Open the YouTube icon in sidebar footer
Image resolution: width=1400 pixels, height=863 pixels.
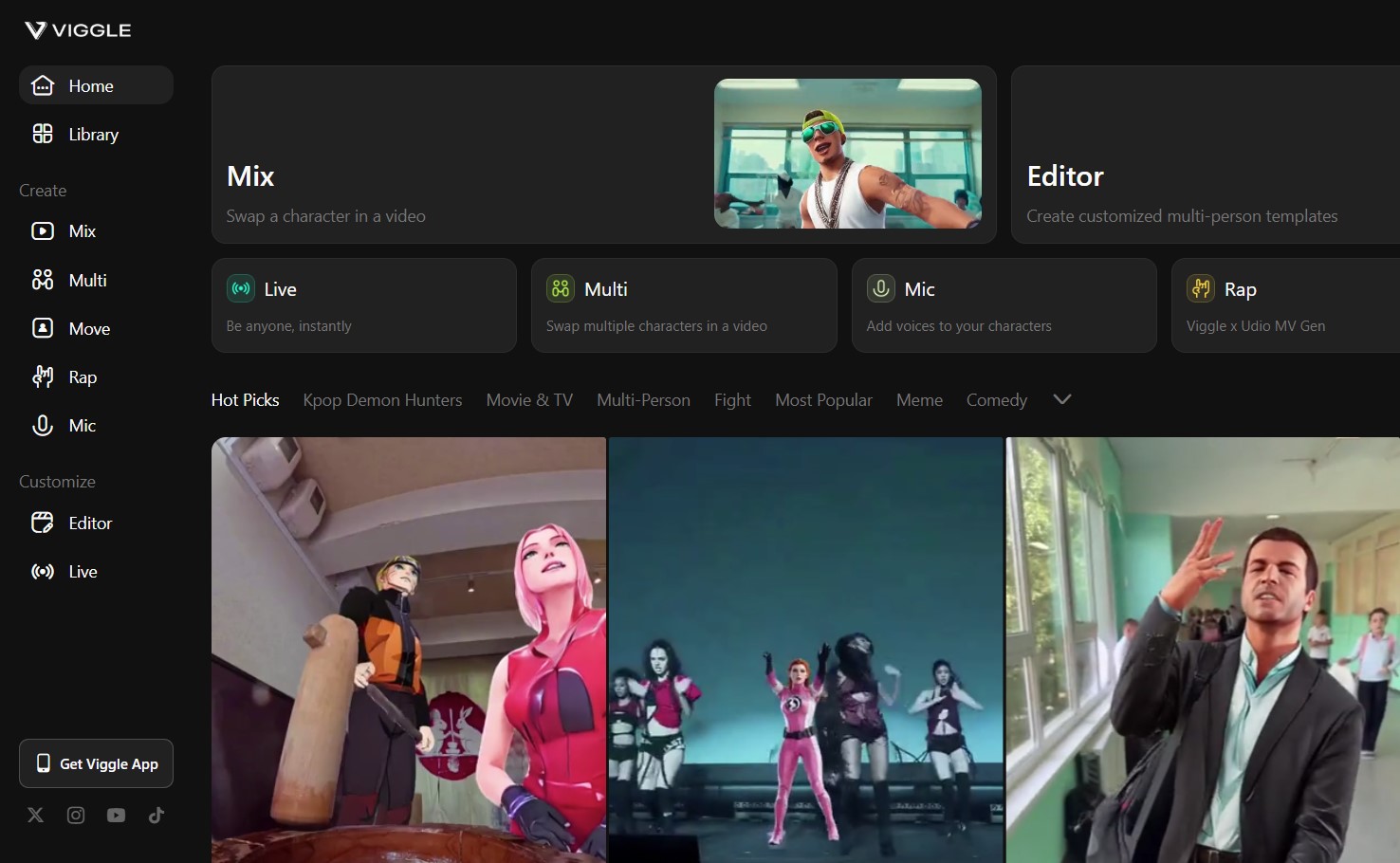coord(116,816)
